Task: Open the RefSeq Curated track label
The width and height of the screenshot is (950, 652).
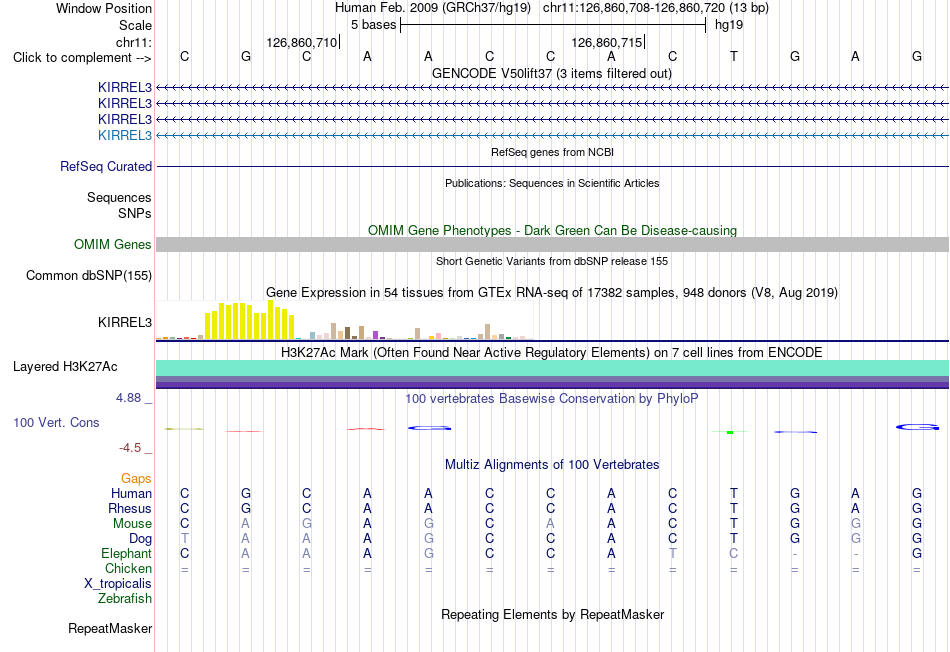Action: [106, 166]
